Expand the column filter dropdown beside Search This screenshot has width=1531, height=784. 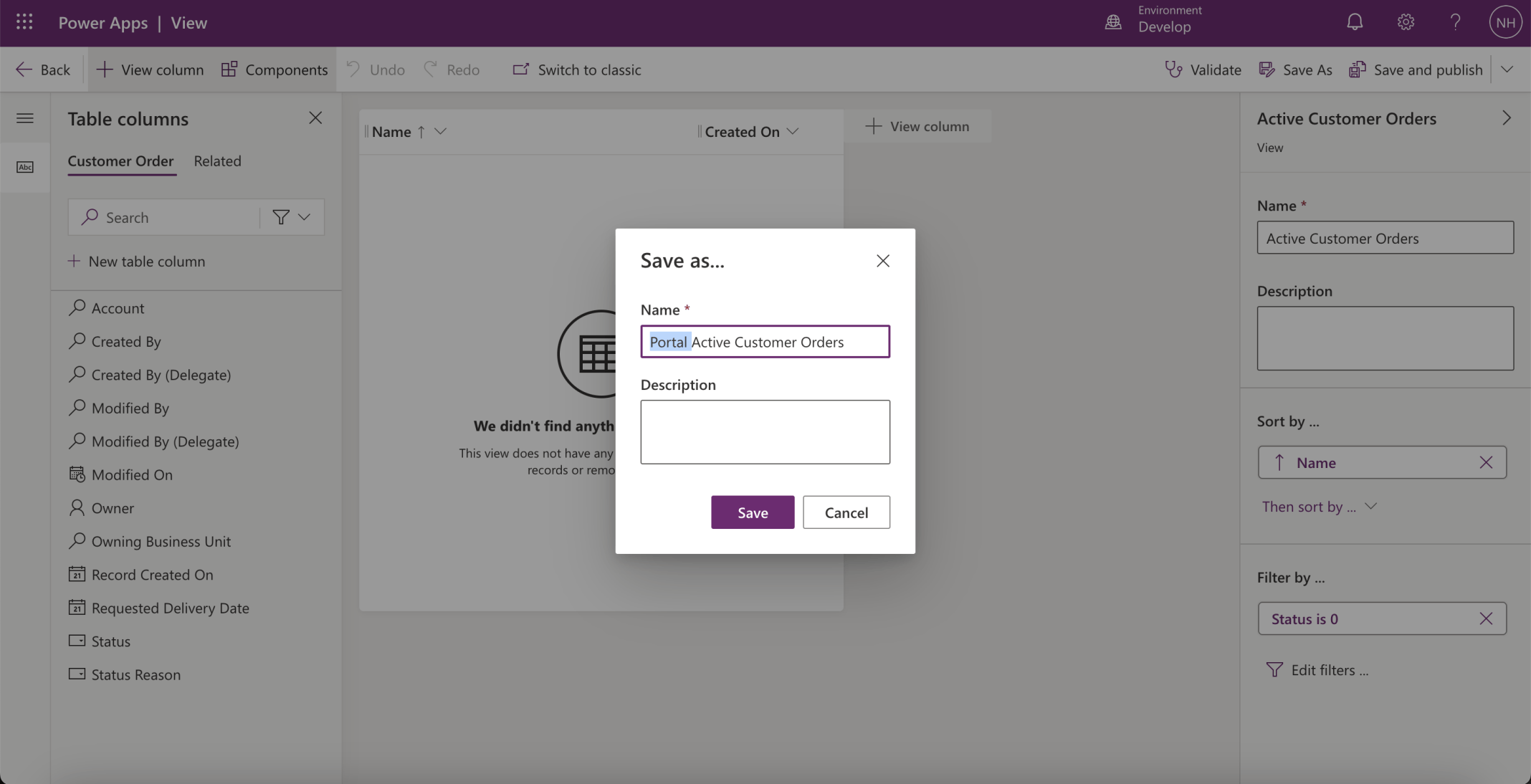click(292, 217)
